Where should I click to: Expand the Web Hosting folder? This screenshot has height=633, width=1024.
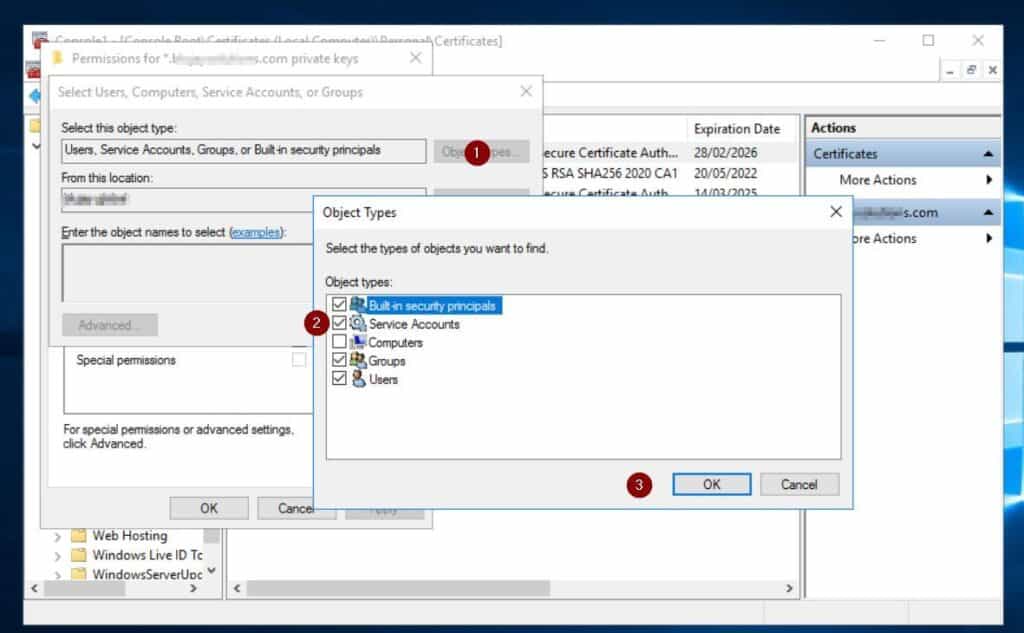[57, 536]
